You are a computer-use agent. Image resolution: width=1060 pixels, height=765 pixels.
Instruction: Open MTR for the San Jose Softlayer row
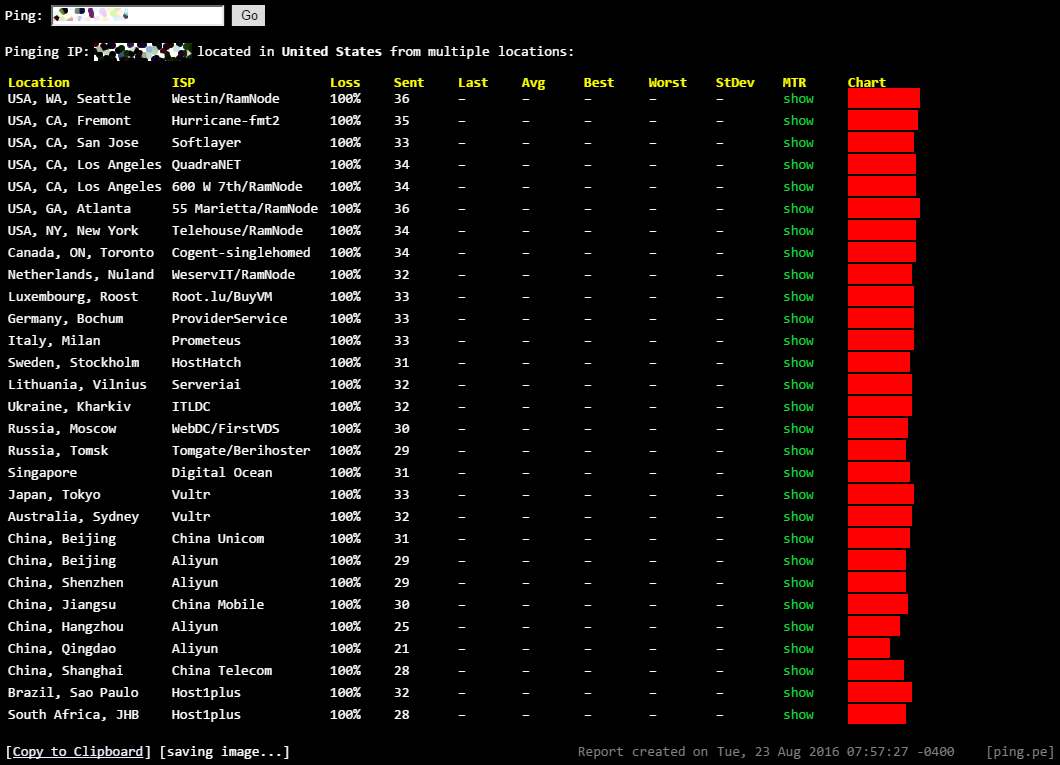798,143
